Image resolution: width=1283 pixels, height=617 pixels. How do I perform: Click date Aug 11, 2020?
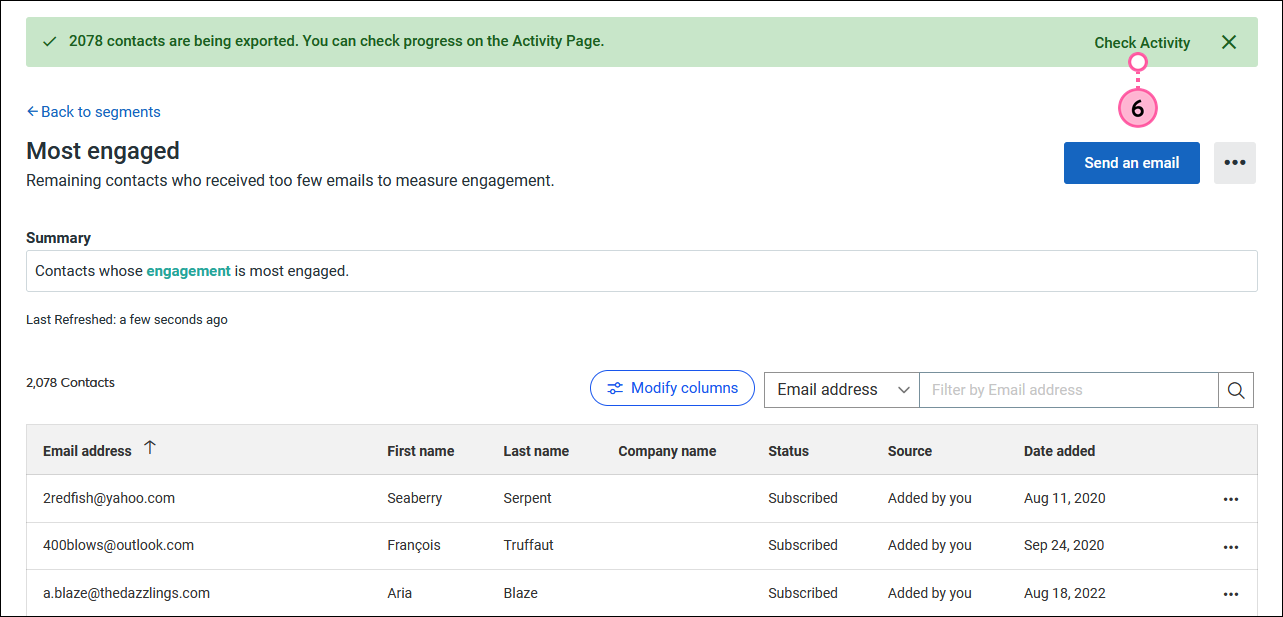click(1064, 498)
